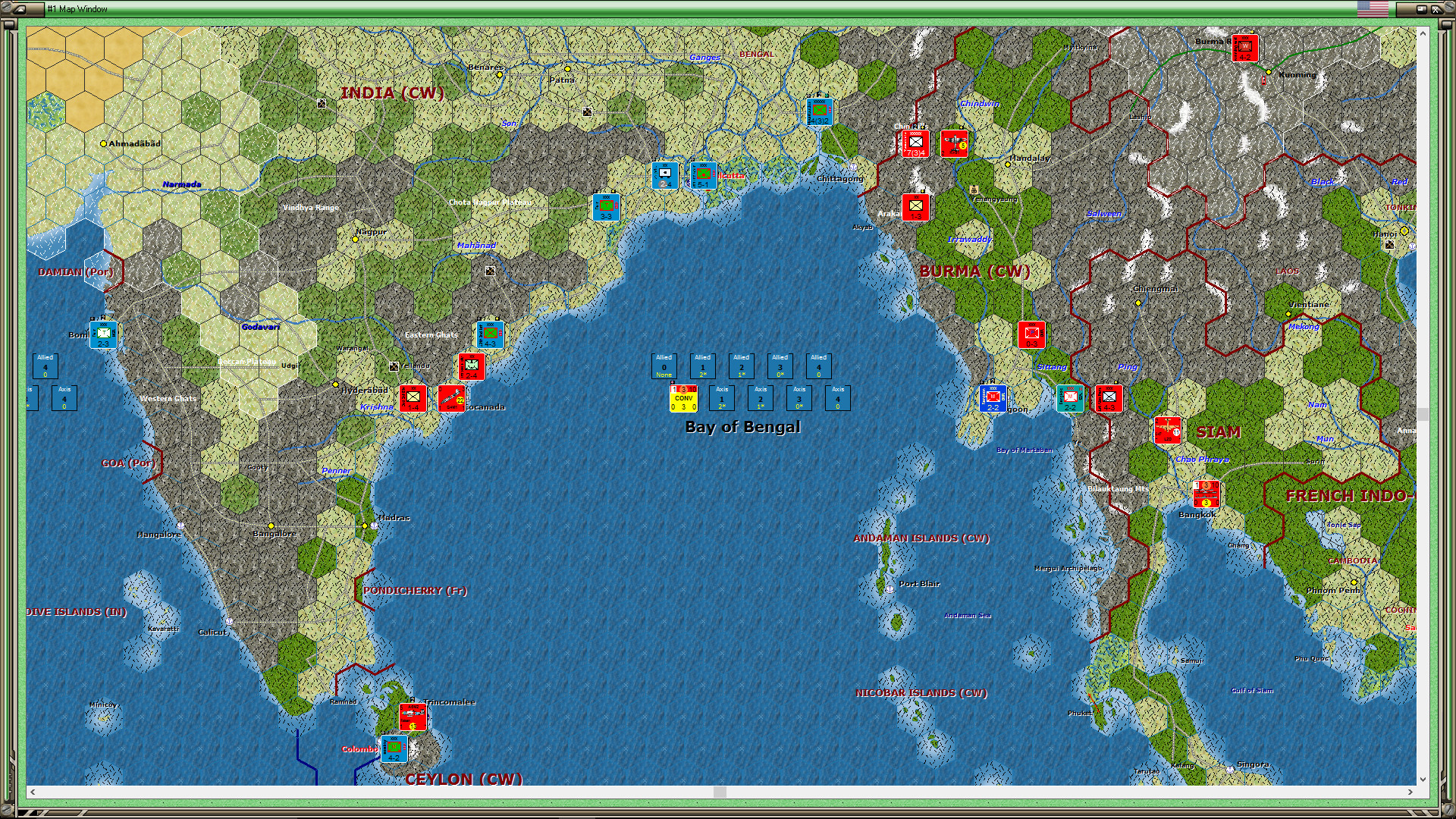
Task: Open the Map Window system menu icon
Action: (21, 9)
